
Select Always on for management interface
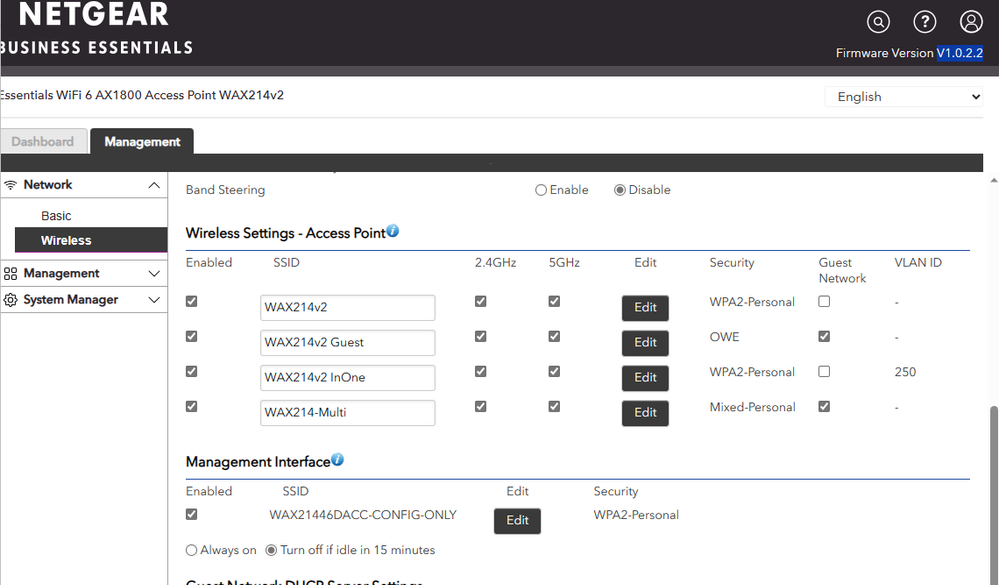pos(192,550)
